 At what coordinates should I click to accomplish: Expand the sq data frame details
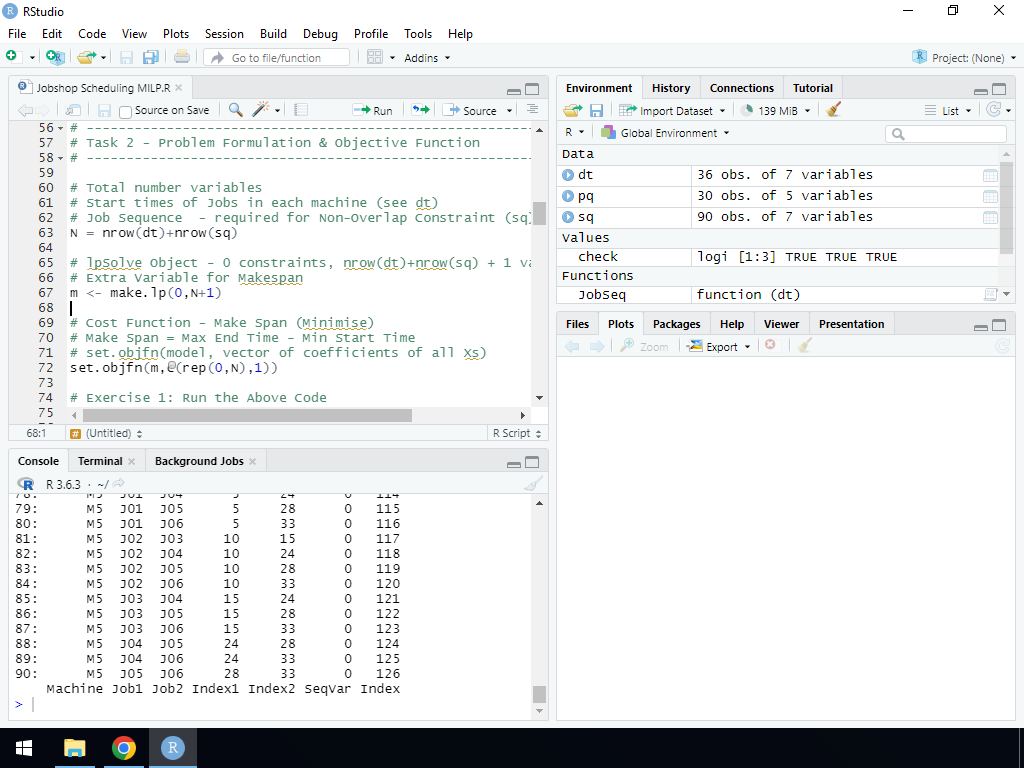point(568,217)
